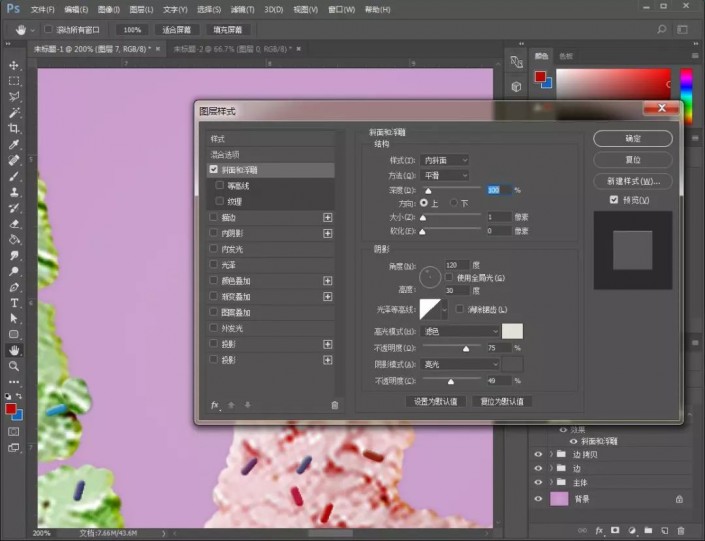Click plus button next to 颜色叠加
The image size is (705, 541).
click(327, 281)
